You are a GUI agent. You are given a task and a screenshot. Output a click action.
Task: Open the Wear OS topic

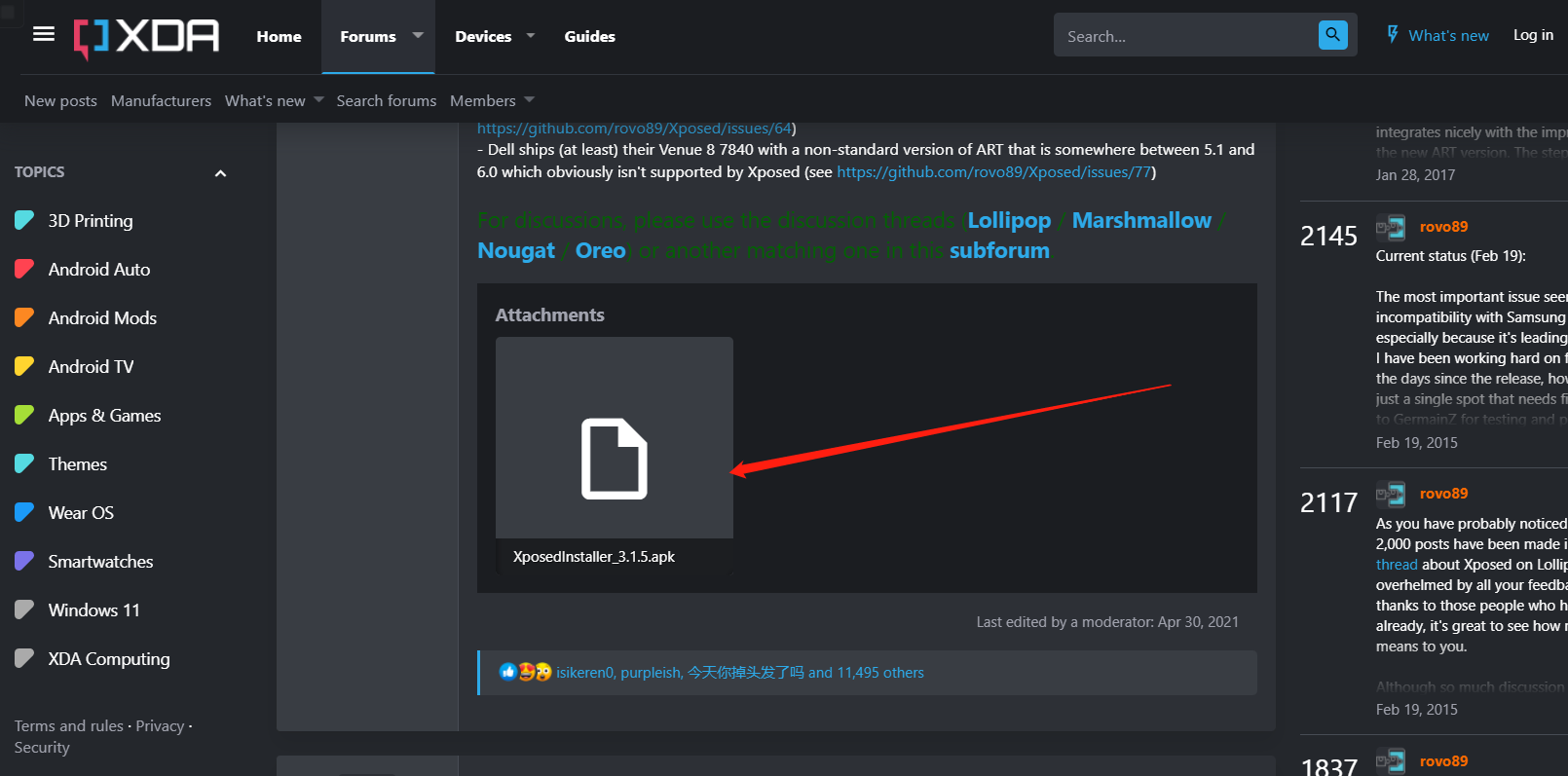pyautogui.click(x=81, y=513)
